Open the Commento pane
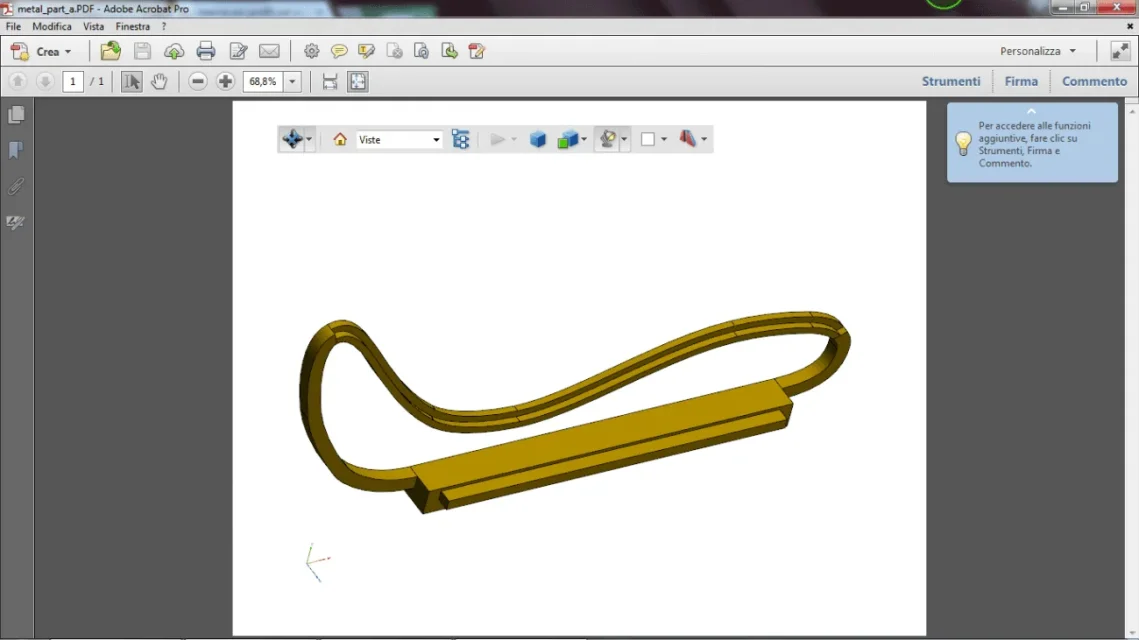The image size is (1139, 640). coord(1094,81)
